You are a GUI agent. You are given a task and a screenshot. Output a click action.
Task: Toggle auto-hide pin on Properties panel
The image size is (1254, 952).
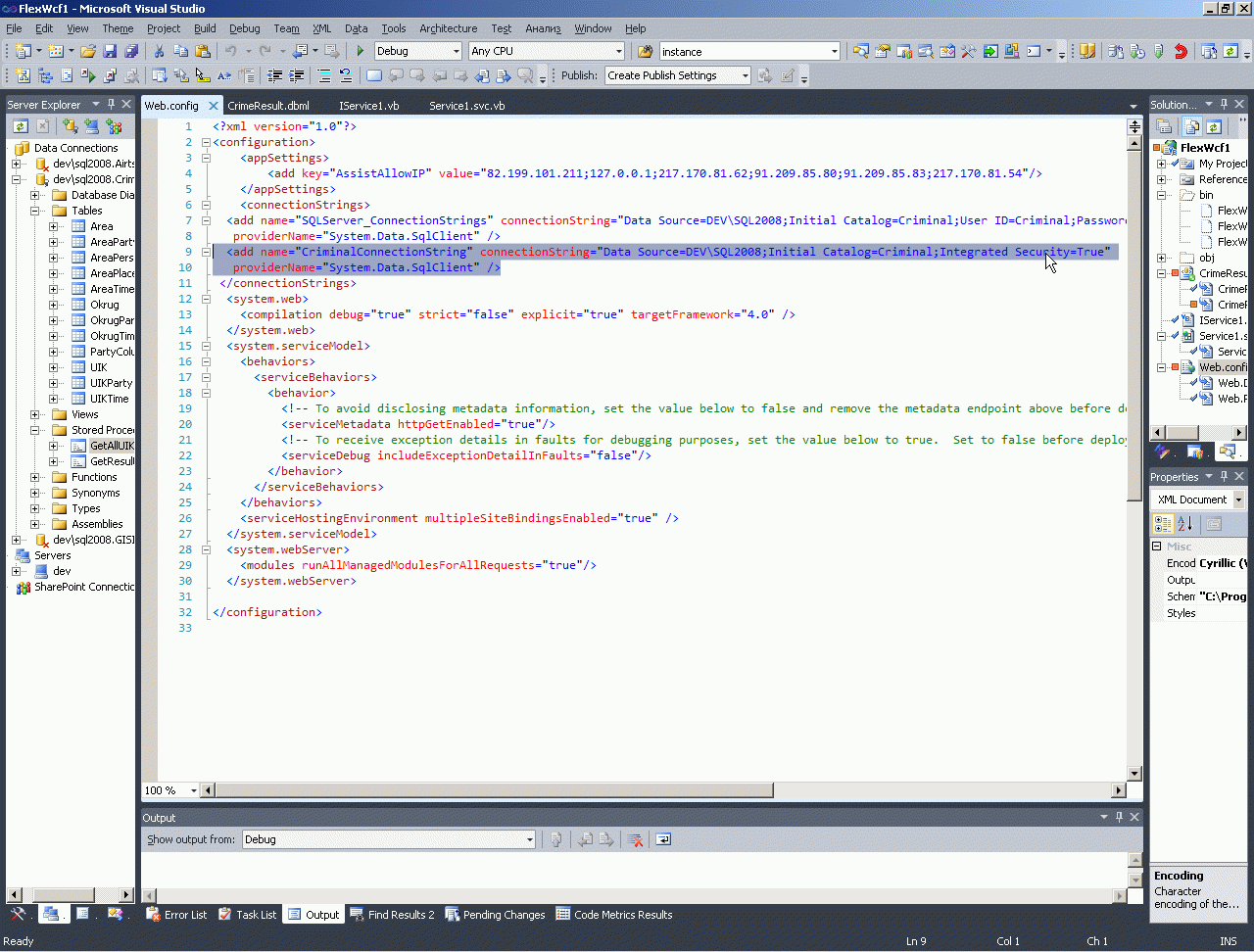pyautogui.click(x=1224, y=476)
